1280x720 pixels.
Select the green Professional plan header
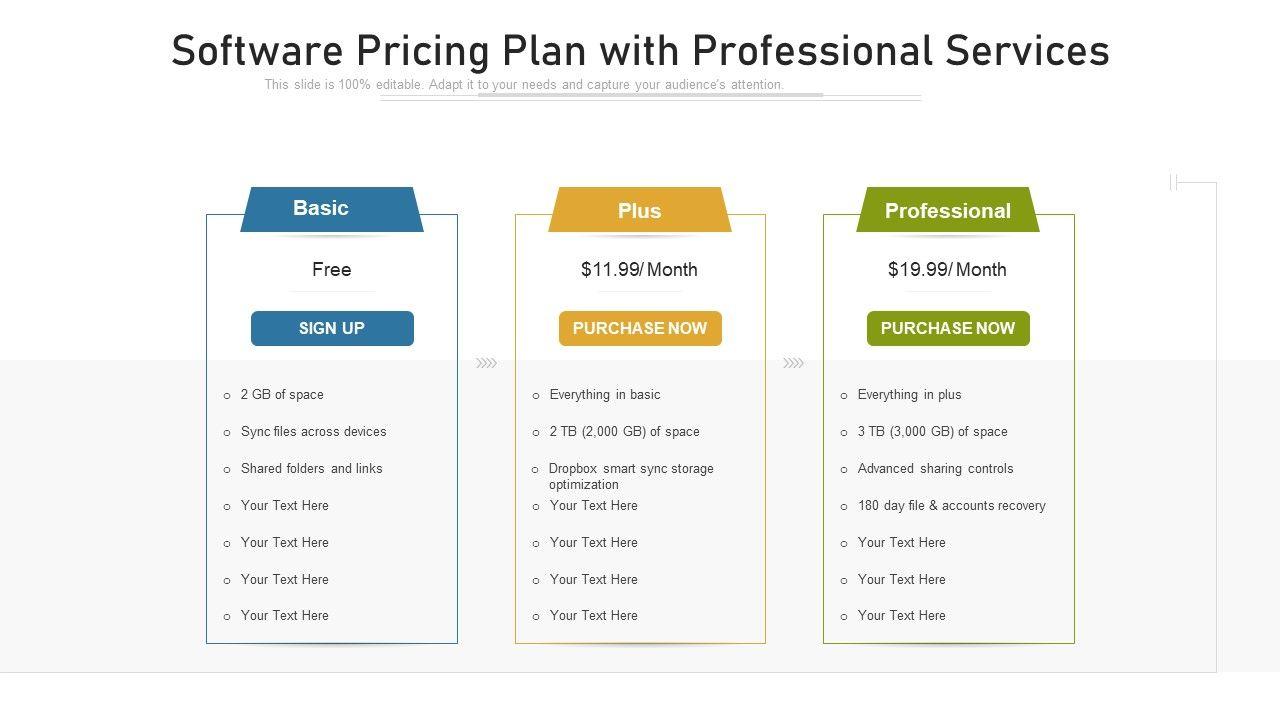947,210
